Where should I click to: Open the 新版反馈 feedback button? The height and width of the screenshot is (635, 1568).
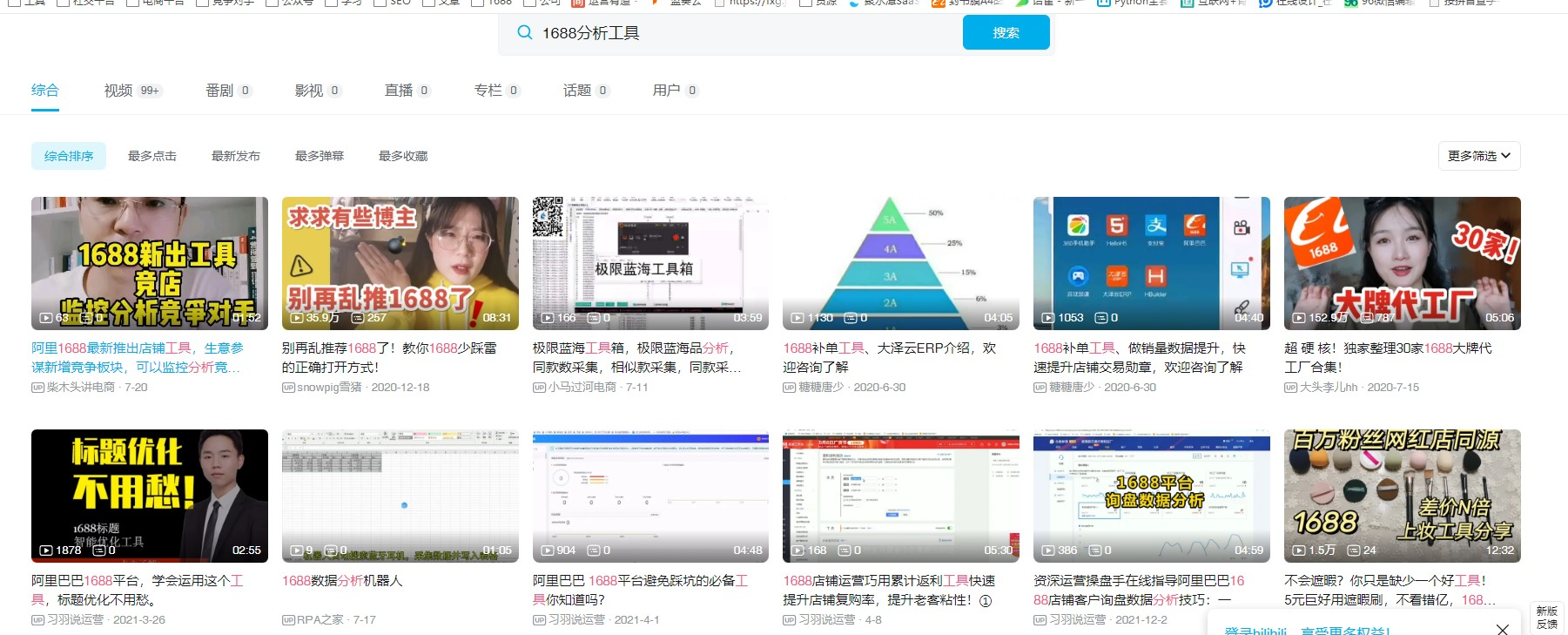pyautogui.click(x=1547, y=618)
